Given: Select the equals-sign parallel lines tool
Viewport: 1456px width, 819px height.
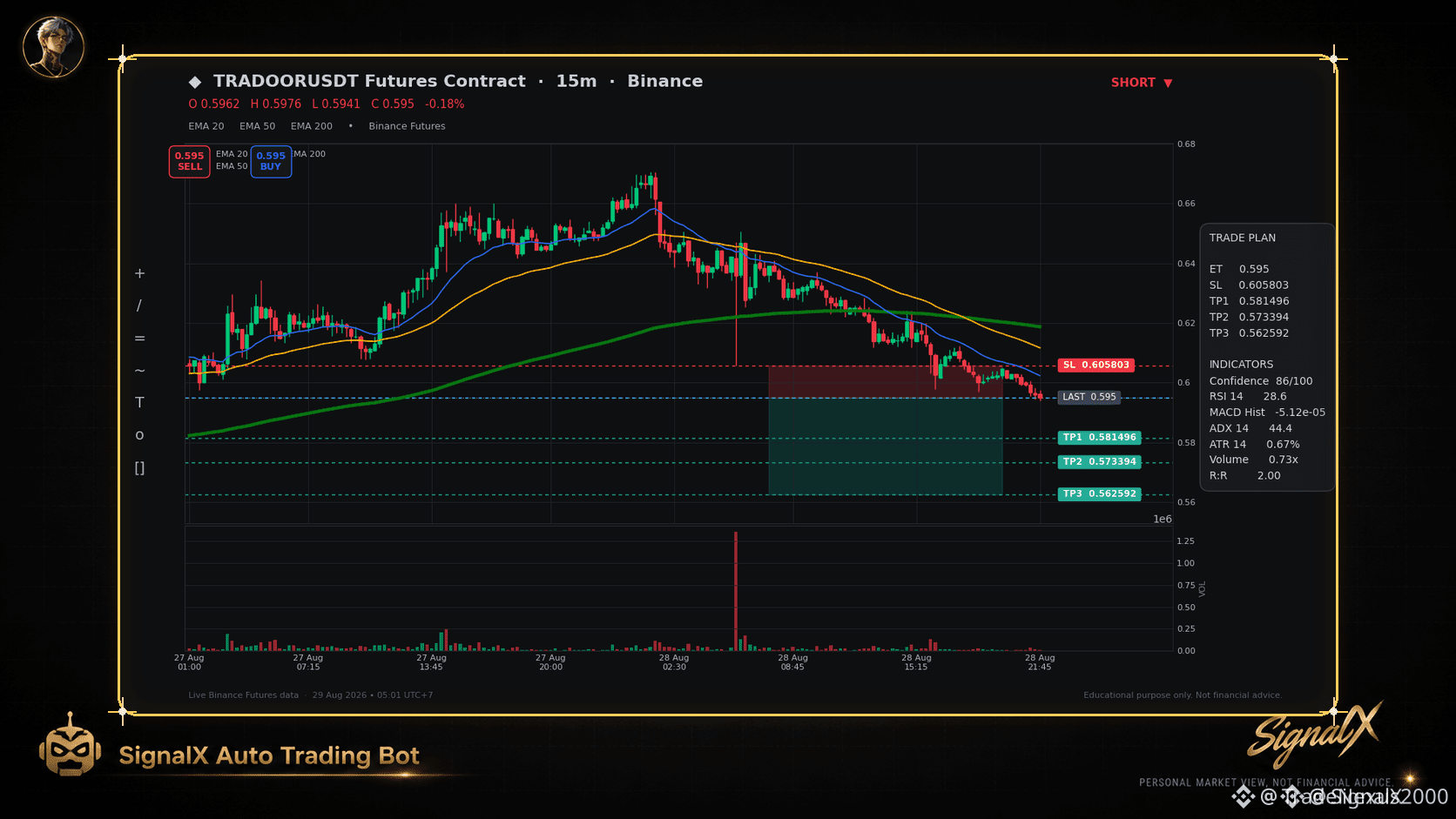Looking at the screenshot, I should point(139,339).
